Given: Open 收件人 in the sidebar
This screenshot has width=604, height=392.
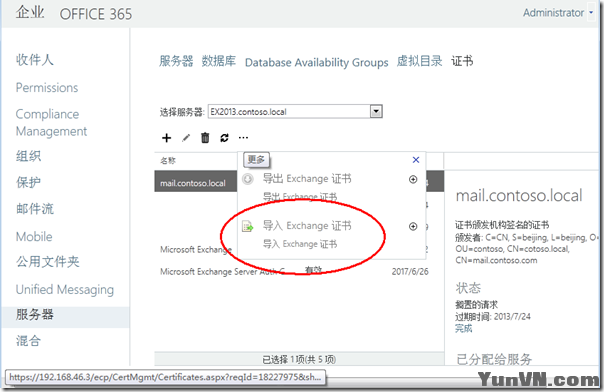Looking at the screenshot, I should 35,60.
